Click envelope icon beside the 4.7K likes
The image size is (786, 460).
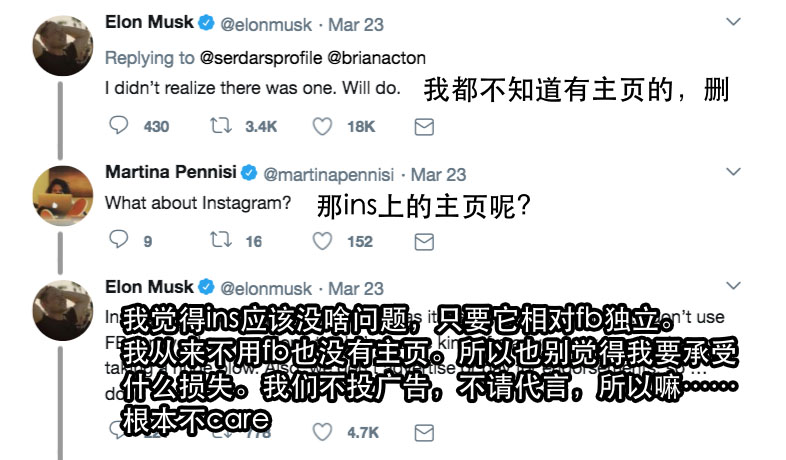tap(423, 432)
